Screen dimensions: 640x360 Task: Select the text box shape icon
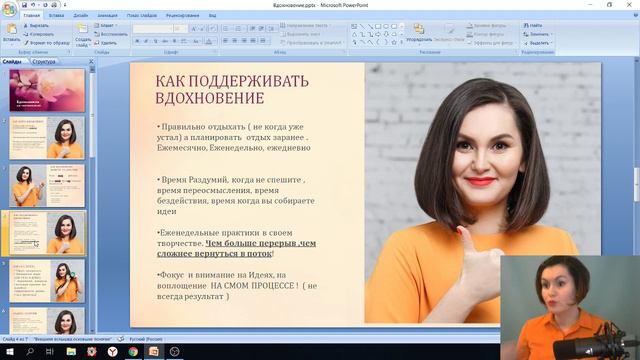(x=354, y=27)
